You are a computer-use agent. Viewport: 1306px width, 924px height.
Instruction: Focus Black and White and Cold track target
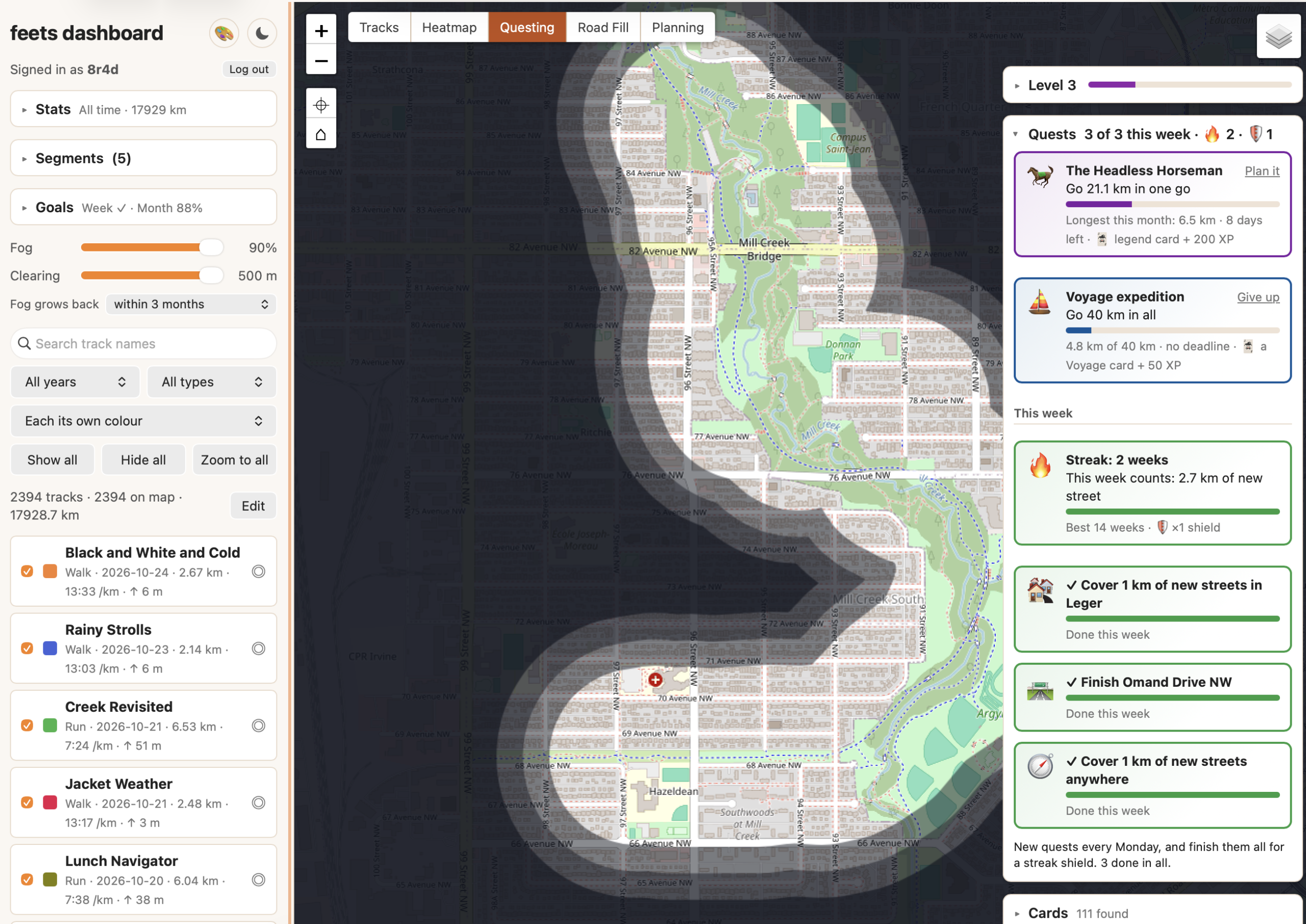point(258,571)
